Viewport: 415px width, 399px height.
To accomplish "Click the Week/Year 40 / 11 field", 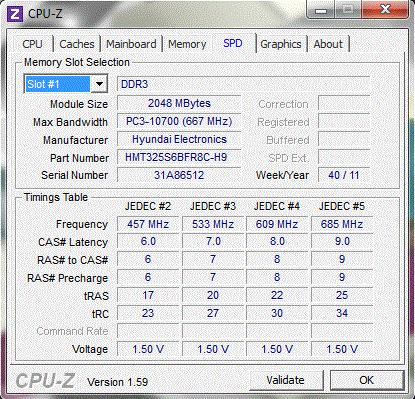I will [x=344, y=175].
